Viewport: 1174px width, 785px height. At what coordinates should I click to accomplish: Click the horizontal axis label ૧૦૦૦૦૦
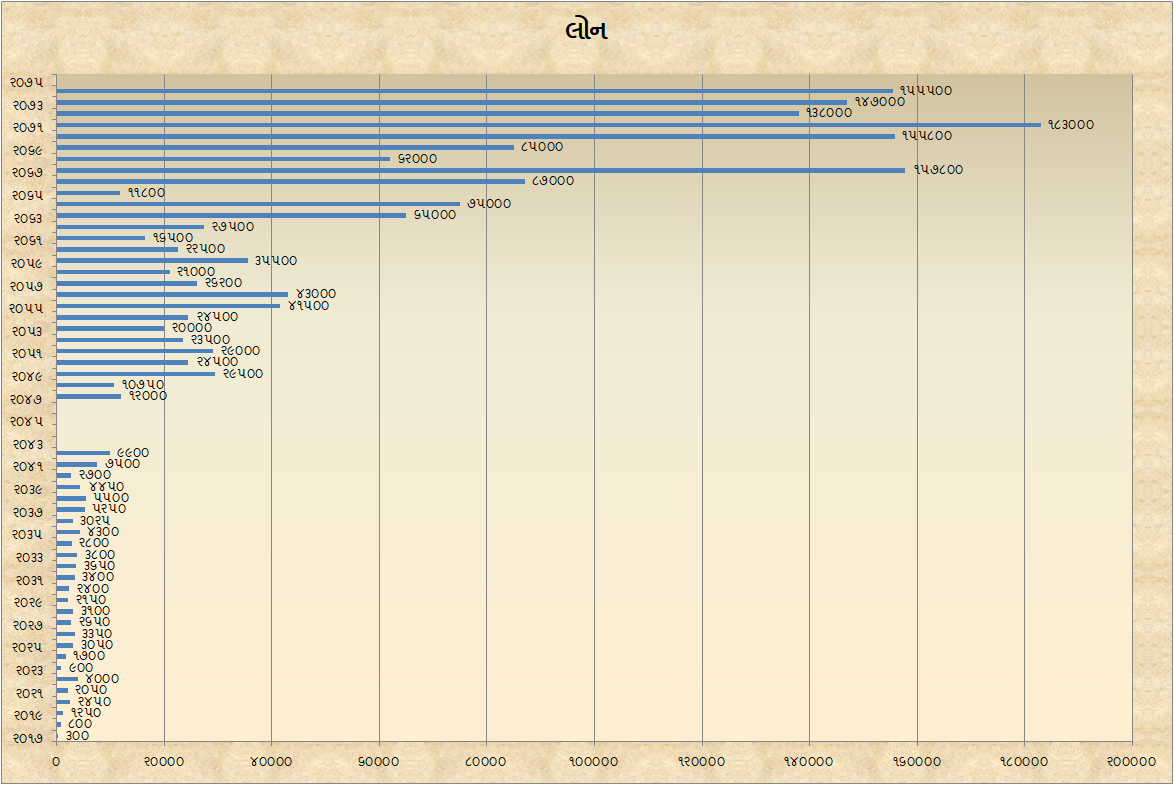pos(594,762)
